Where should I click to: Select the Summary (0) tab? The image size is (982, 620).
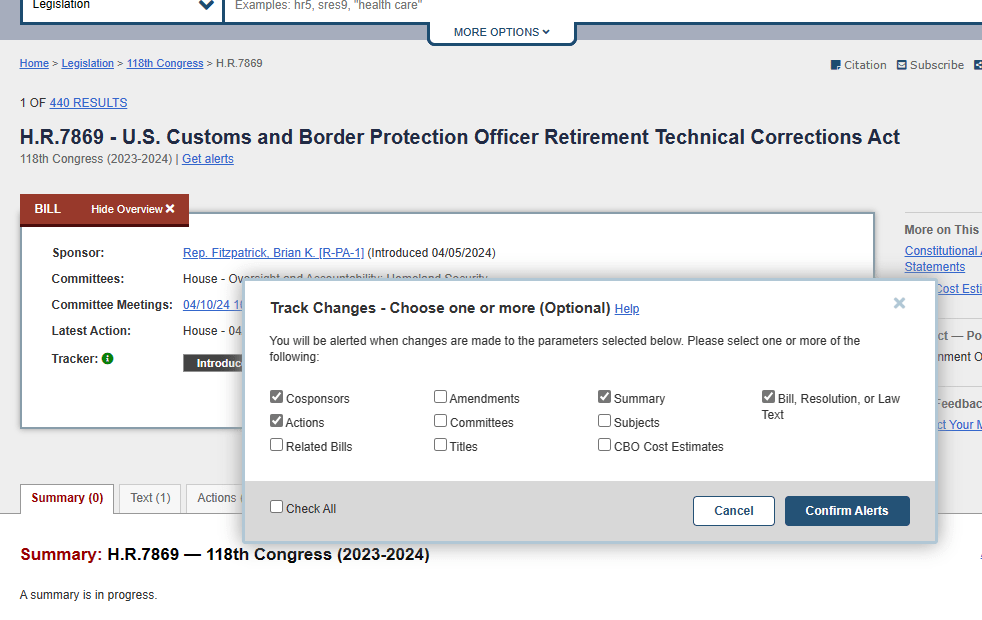(67, 498)
